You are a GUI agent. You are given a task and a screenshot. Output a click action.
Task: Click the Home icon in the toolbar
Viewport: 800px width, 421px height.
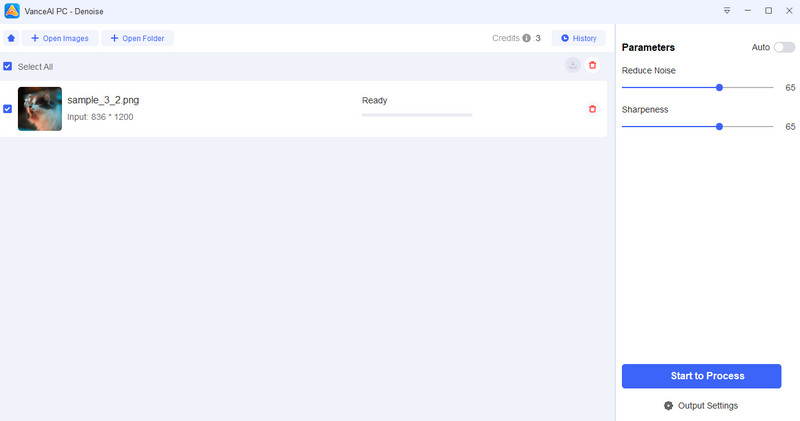(11, 39)
